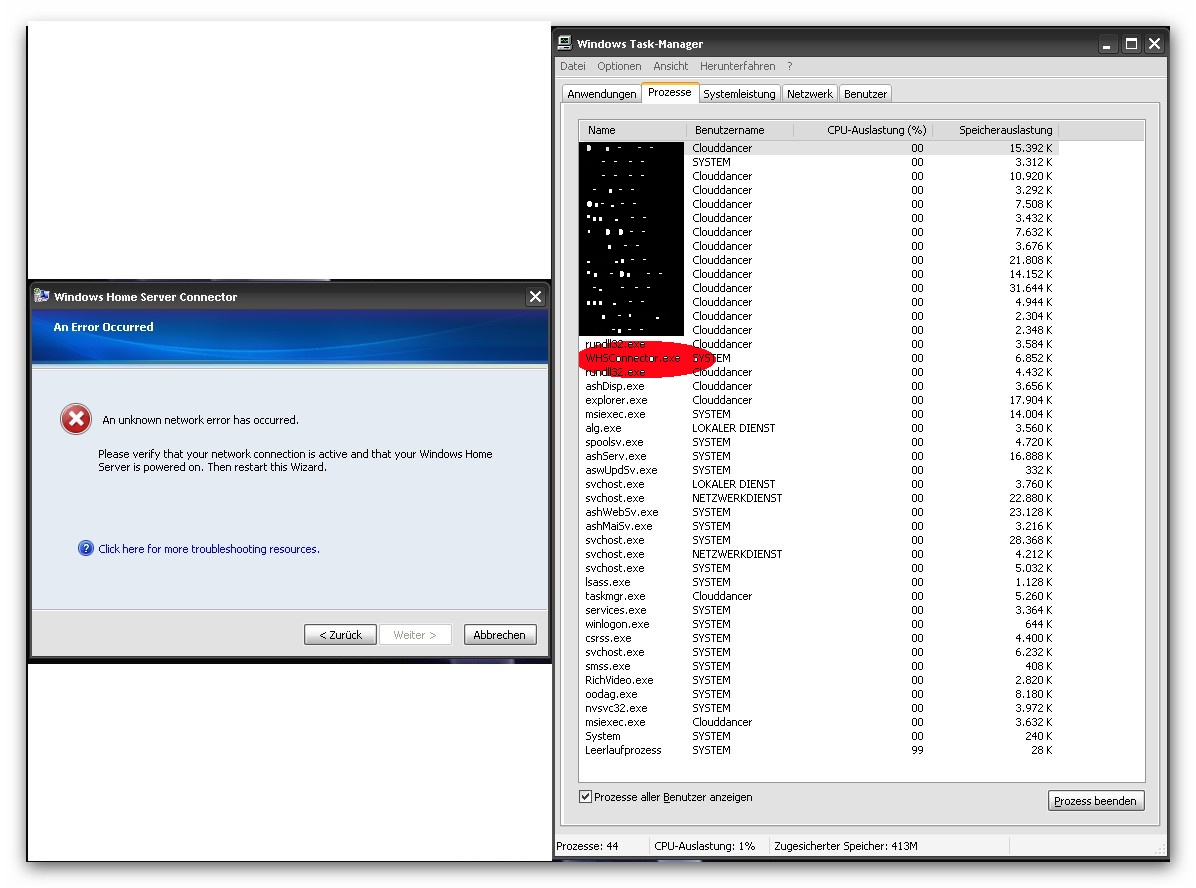Select the nvsvc32.exe process row
Viewport: 1196px width, 888px height.
pyautogui.click(x=818, y=708)
